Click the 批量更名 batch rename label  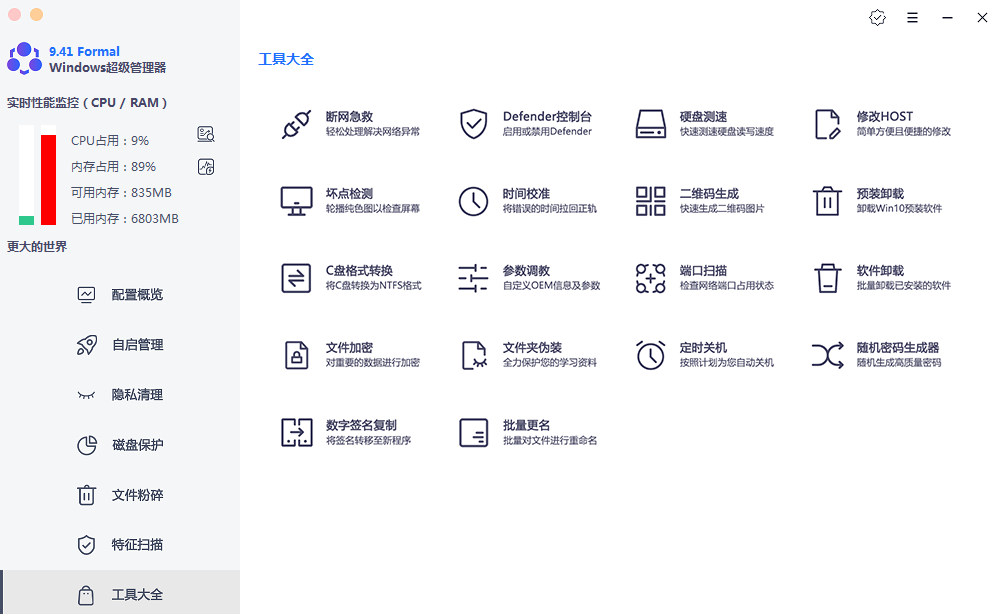[526, 425]
